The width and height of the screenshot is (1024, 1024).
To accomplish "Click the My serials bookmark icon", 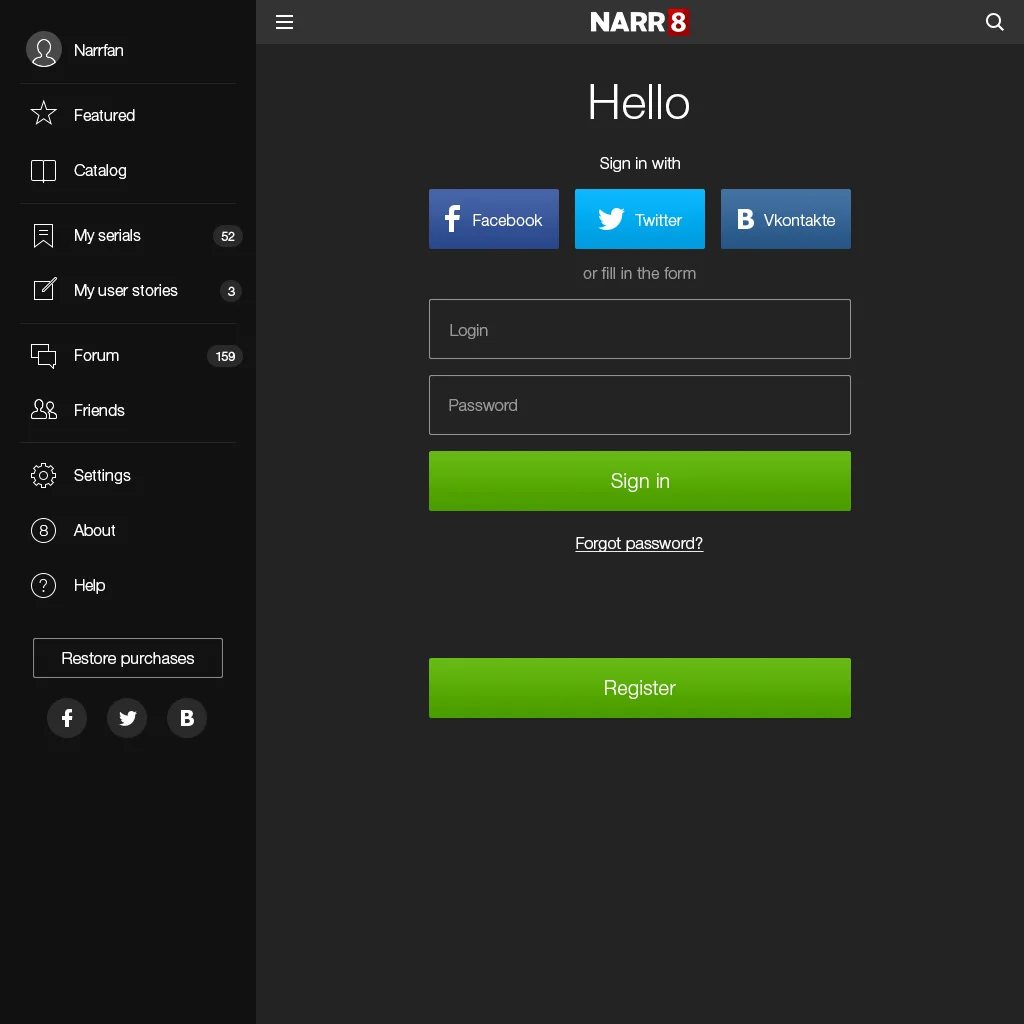I will coord(44,236).
